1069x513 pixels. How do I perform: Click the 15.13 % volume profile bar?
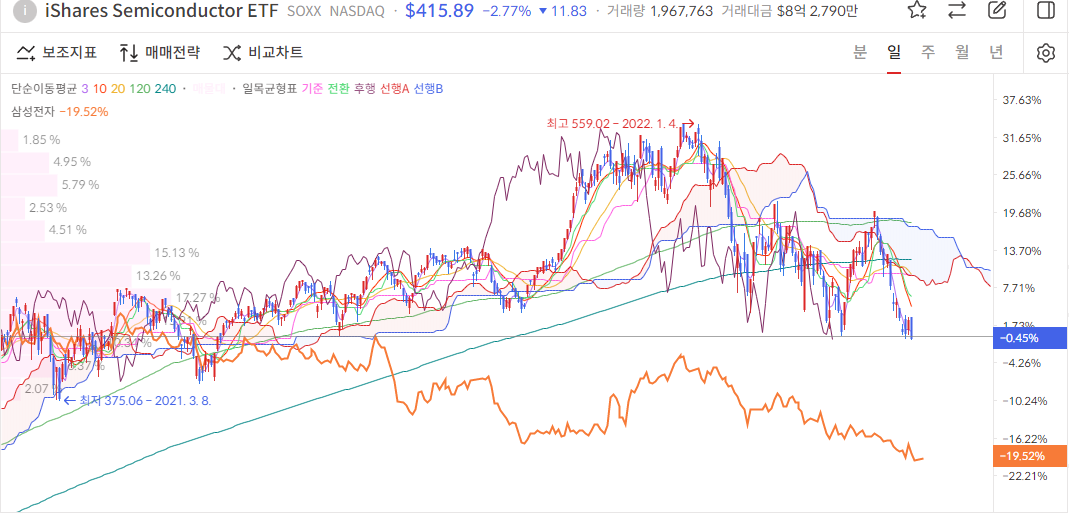pyautogui.click(x=75, y=253)
